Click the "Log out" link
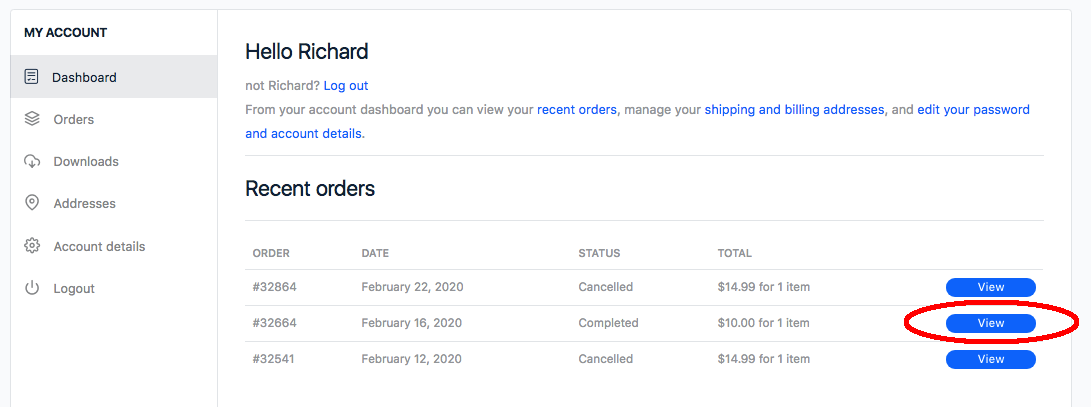Image resolution: width=1091 pixels, height=407 pixels. coord(346,86)
